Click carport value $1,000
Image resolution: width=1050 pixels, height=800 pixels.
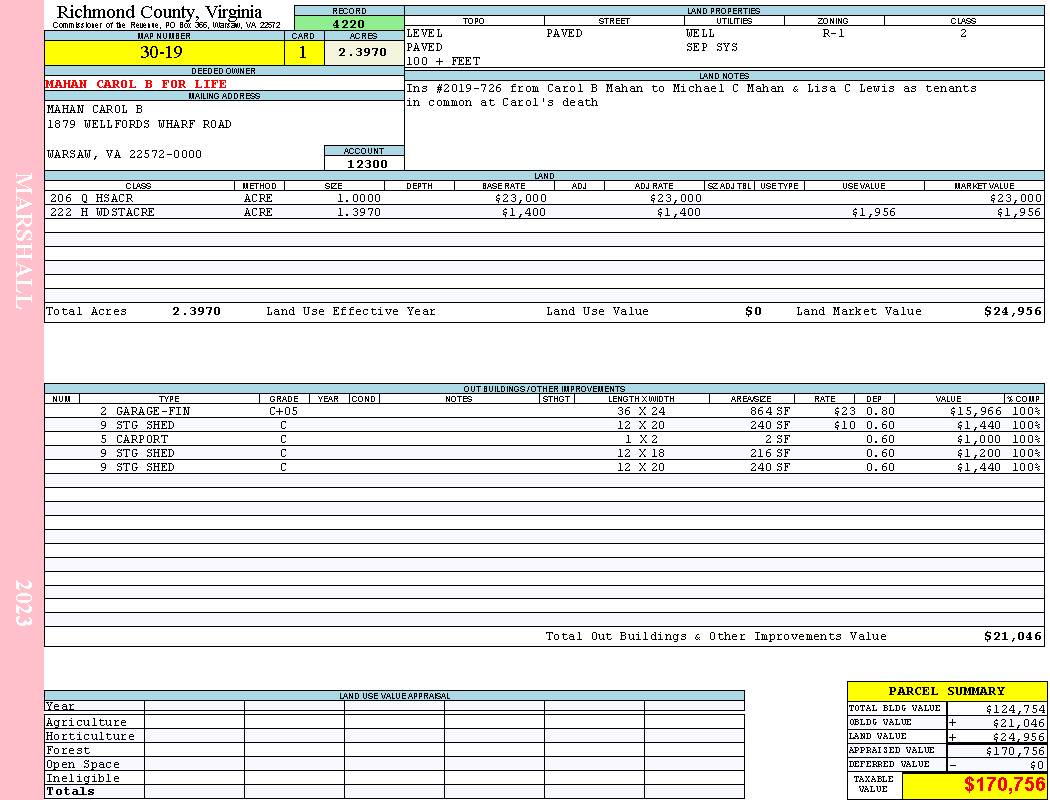tap(978, 439)
